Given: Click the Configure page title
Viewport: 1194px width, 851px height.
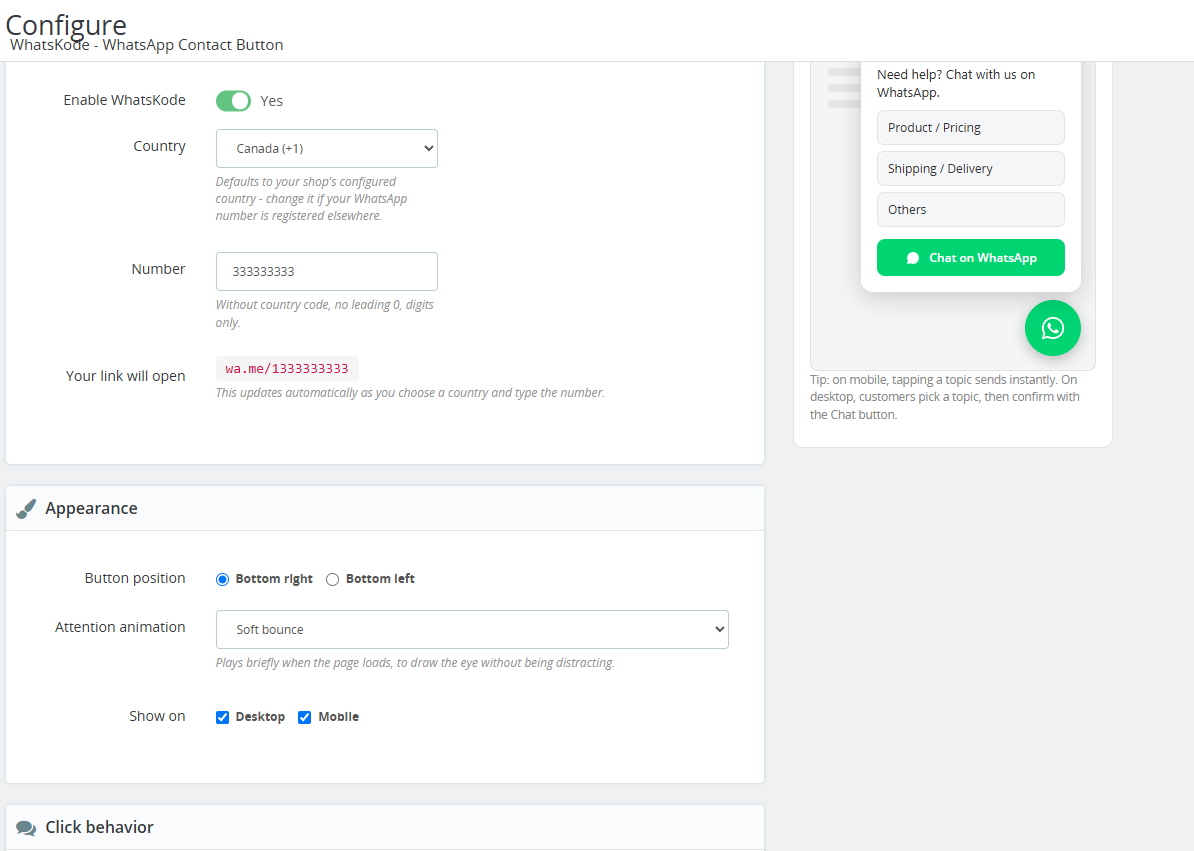Looking at the screenshot, I should [66, 24].
